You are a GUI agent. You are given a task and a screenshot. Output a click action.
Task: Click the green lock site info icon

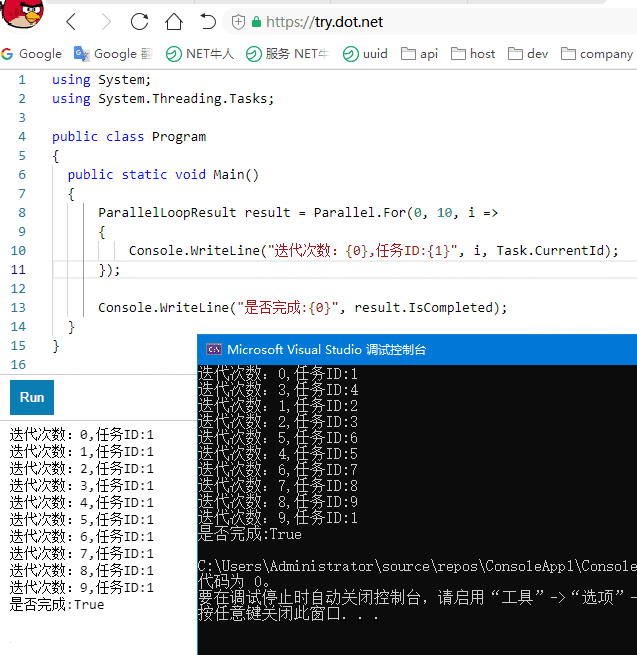pyautogui.click(x=257, y=22)
